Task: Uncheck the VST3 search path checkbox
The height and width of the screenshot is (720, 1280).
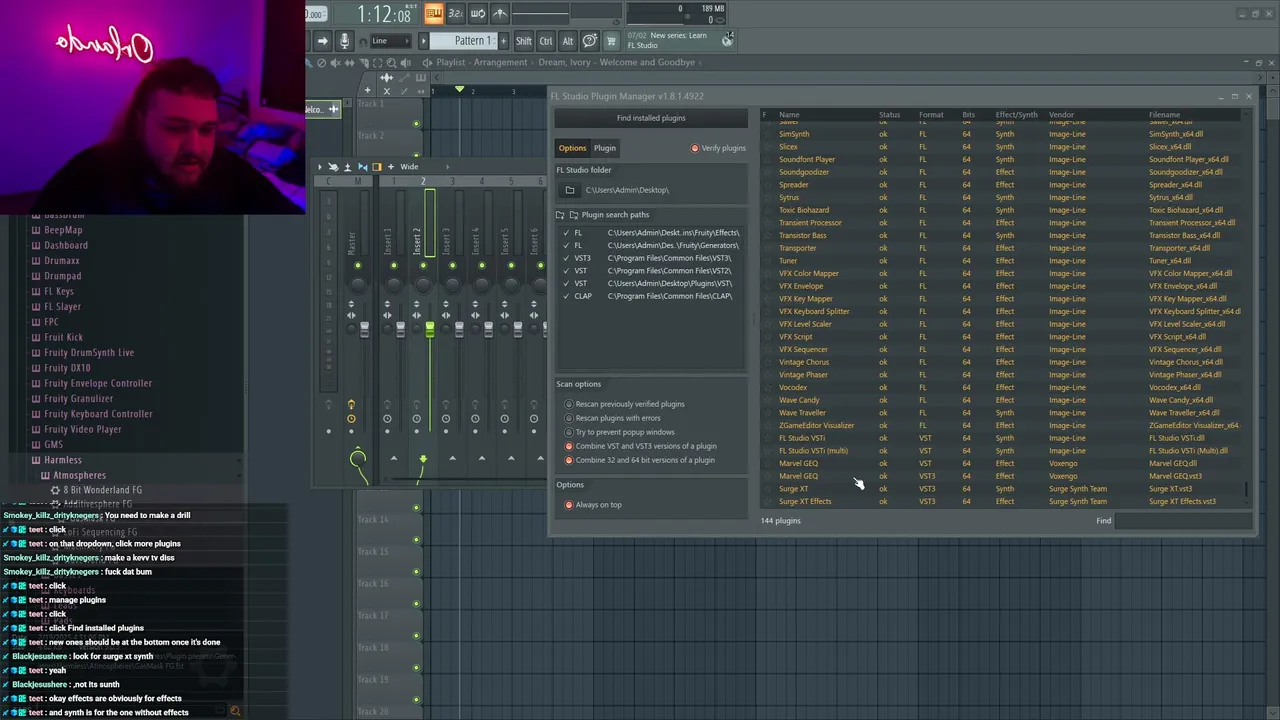Action: [566, 258]
